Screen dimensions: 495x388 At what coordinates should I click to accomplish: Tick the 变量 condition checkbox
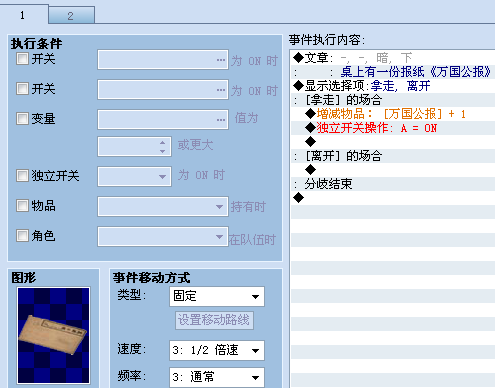pyautogui.click(x=22, y=118)
